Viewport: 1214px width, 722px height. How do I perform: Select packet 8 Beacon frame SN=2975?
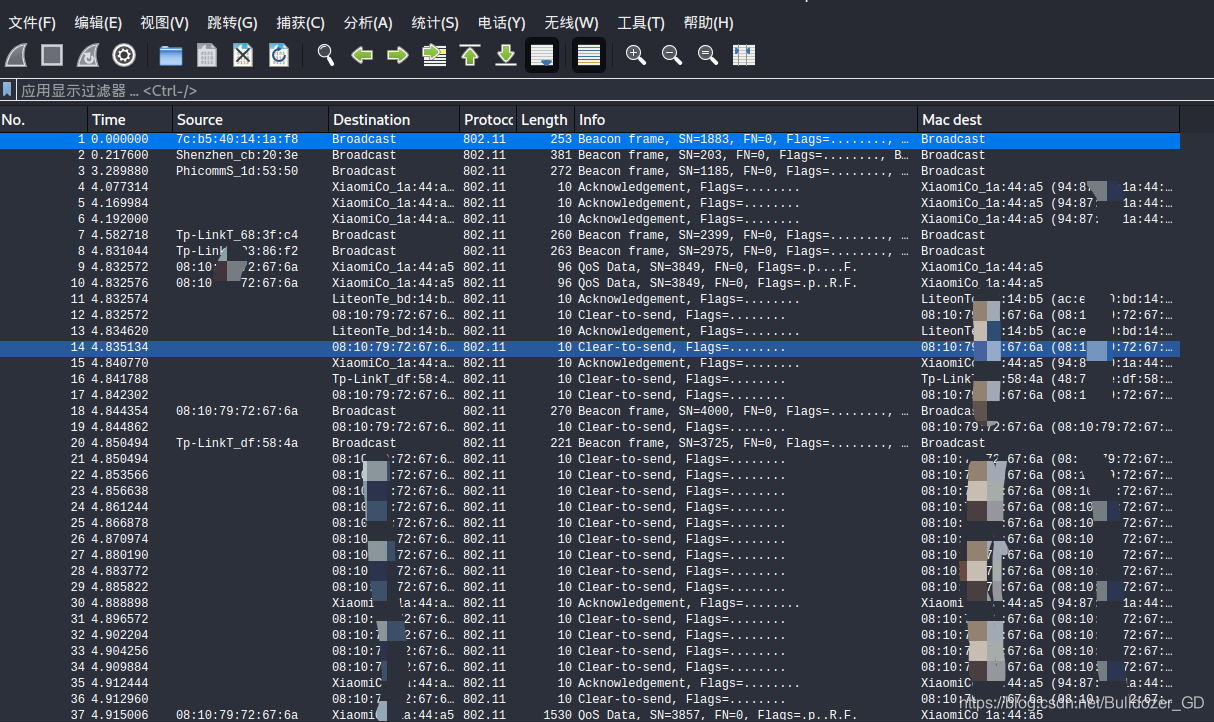click(x=590, y=251)
